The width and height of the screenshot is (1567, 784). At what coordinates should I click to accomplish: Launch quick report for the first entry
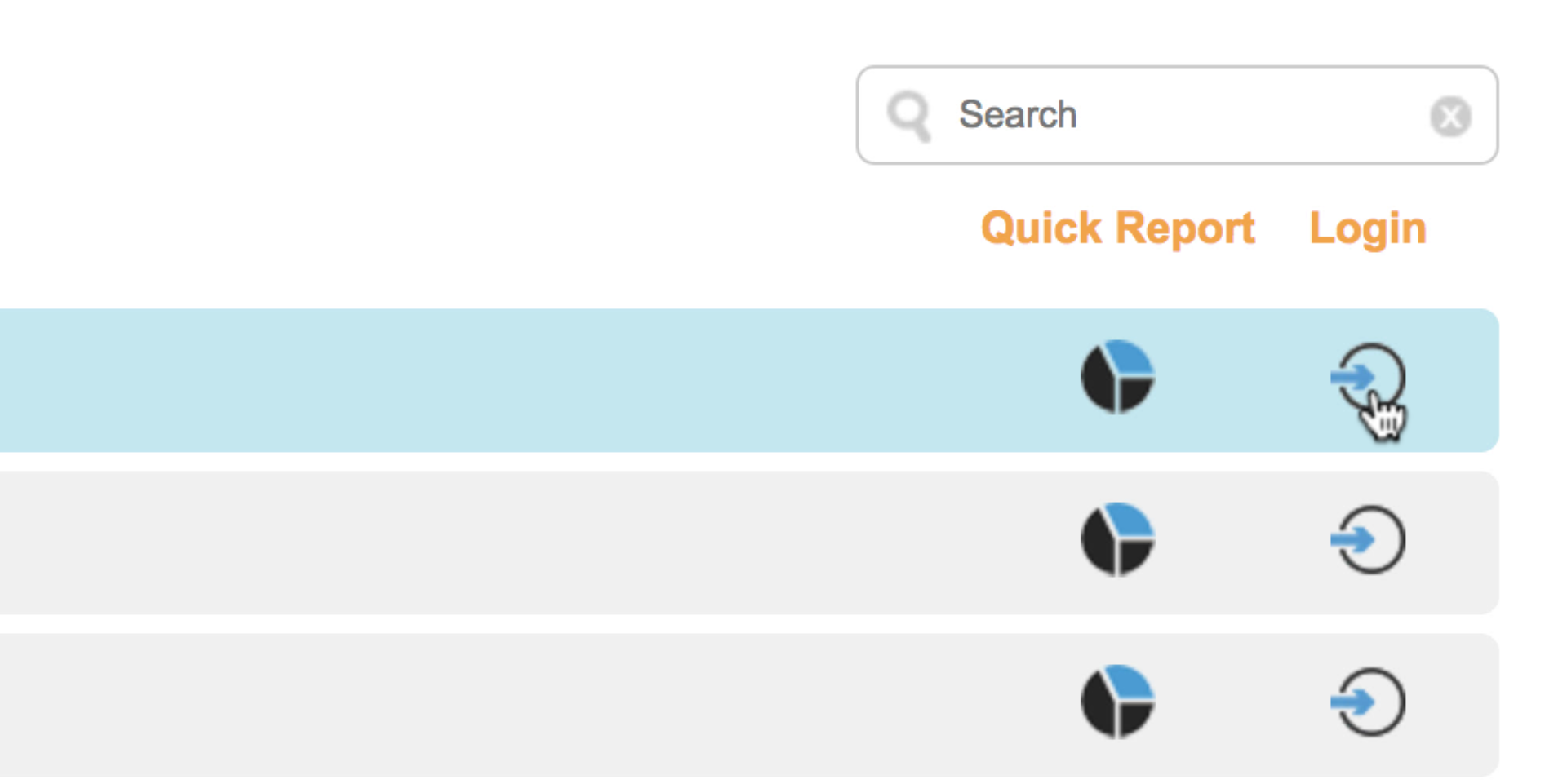tap(1117, 377)
